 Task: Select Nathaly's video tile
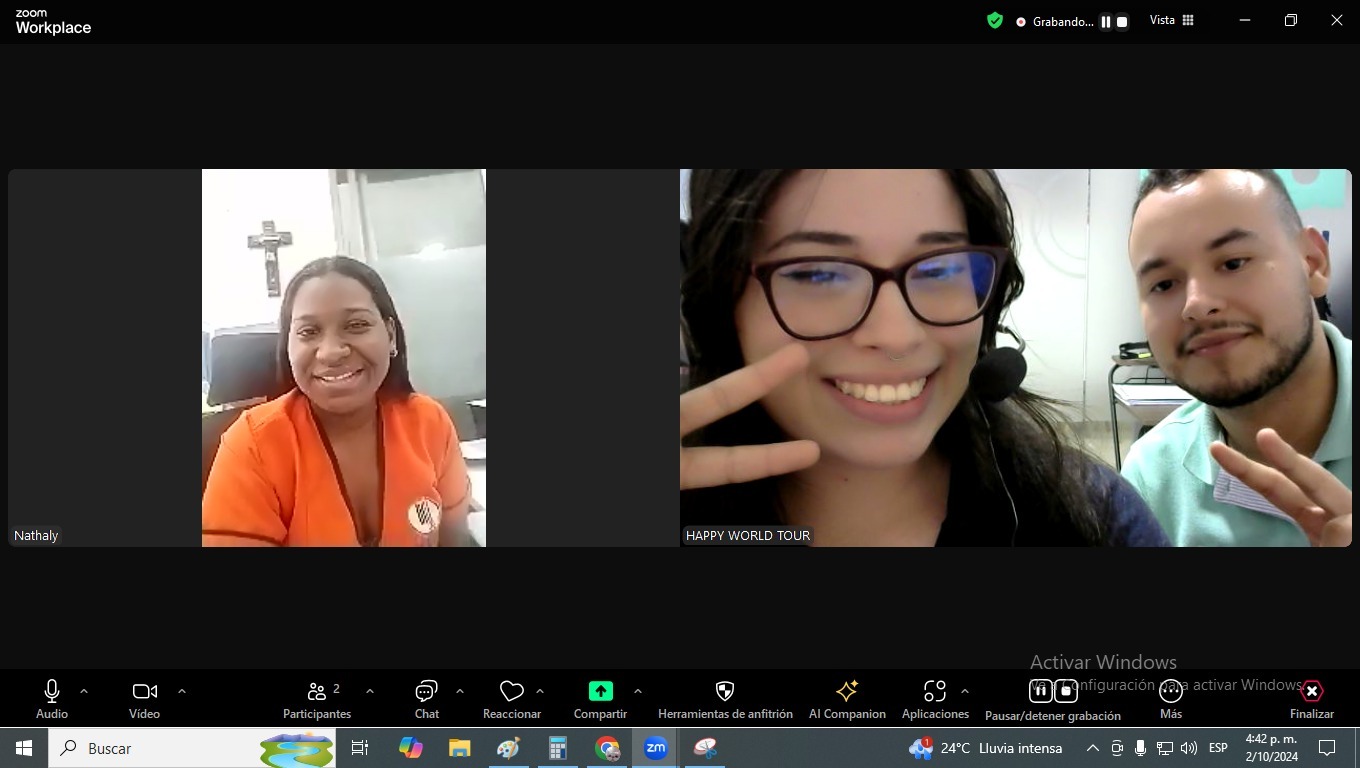[344, 358]
